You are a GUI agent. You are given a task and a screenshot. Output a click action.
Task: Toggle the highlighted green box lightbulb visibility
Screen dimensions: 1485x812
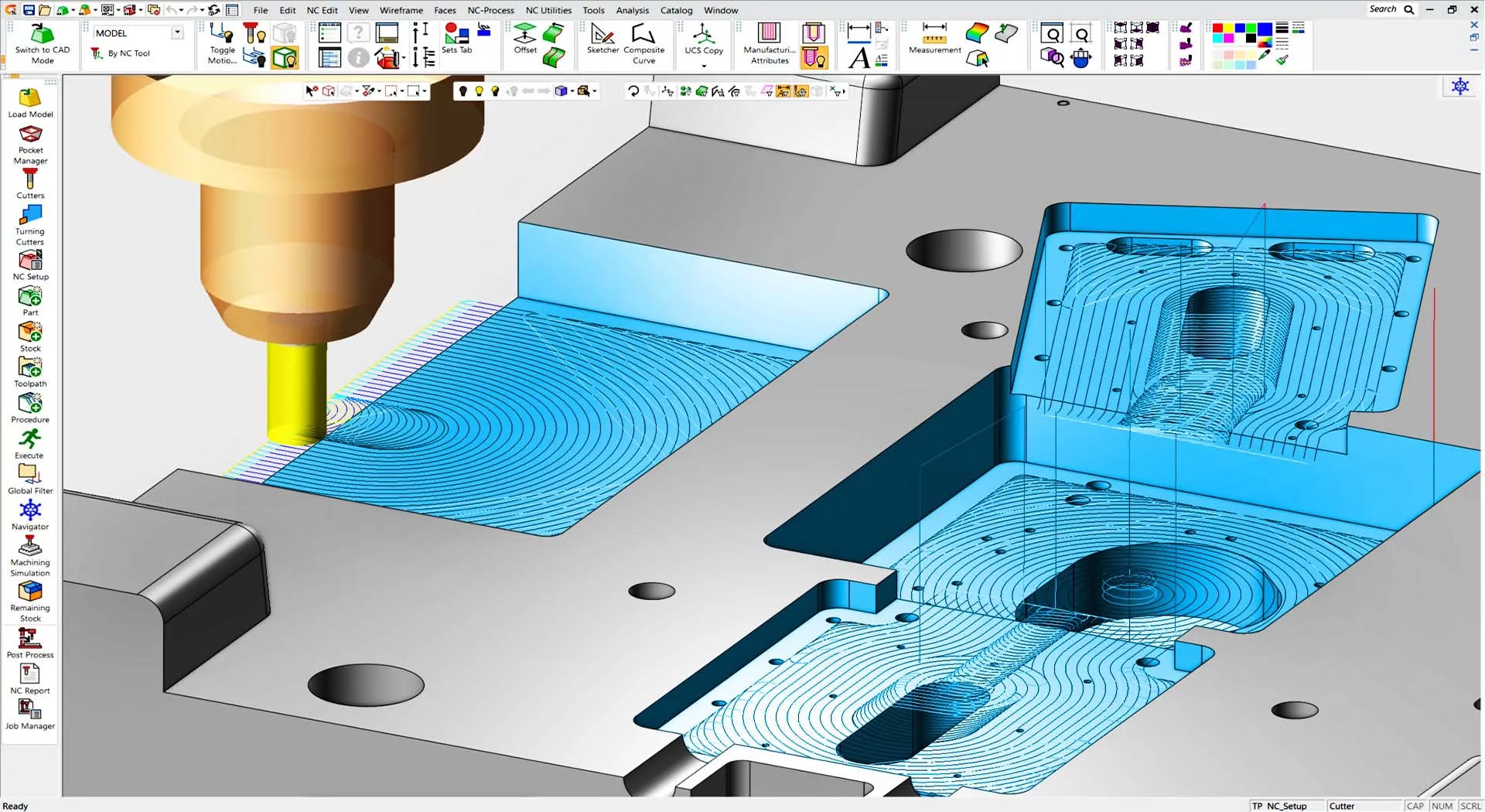(285, 58)
